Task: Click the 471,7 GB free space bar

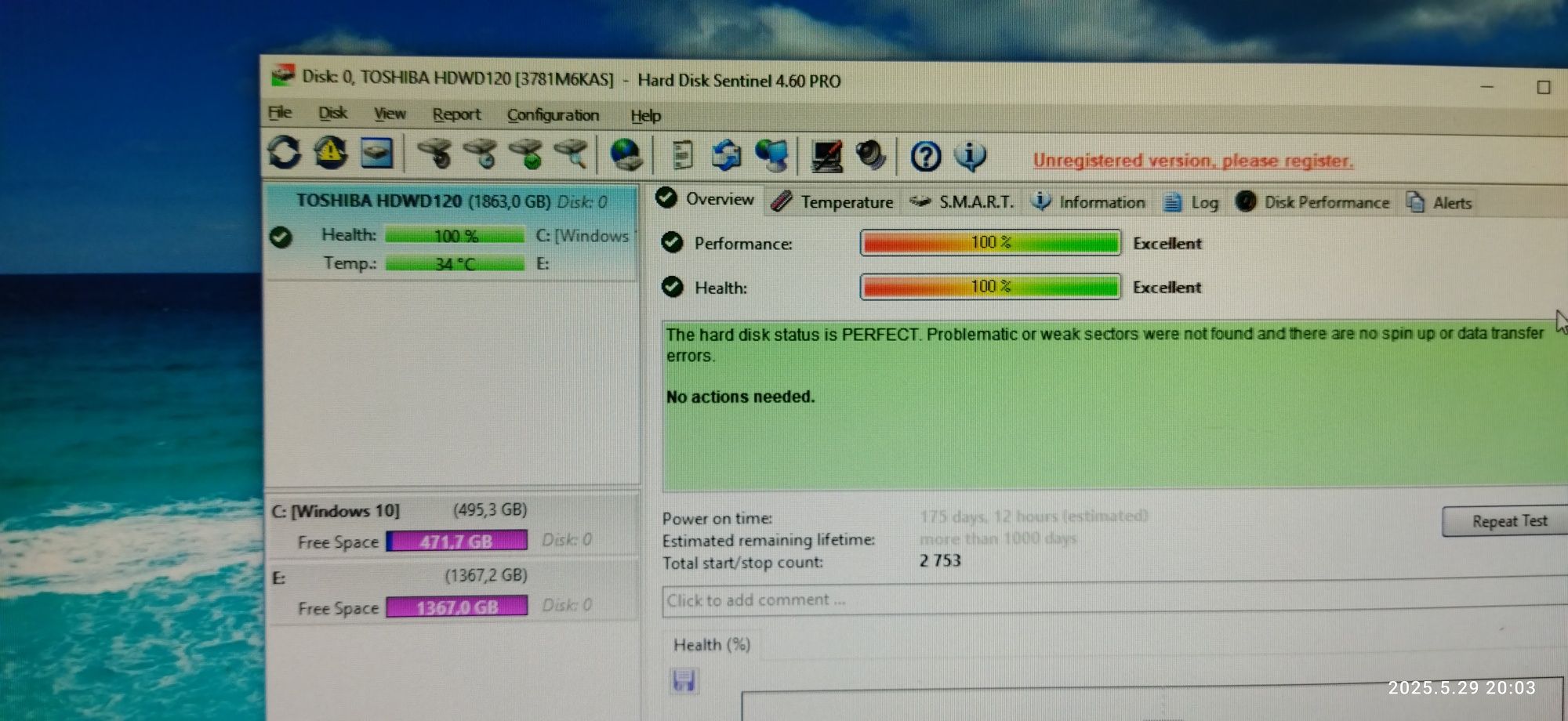Action: tap(456, 541)
